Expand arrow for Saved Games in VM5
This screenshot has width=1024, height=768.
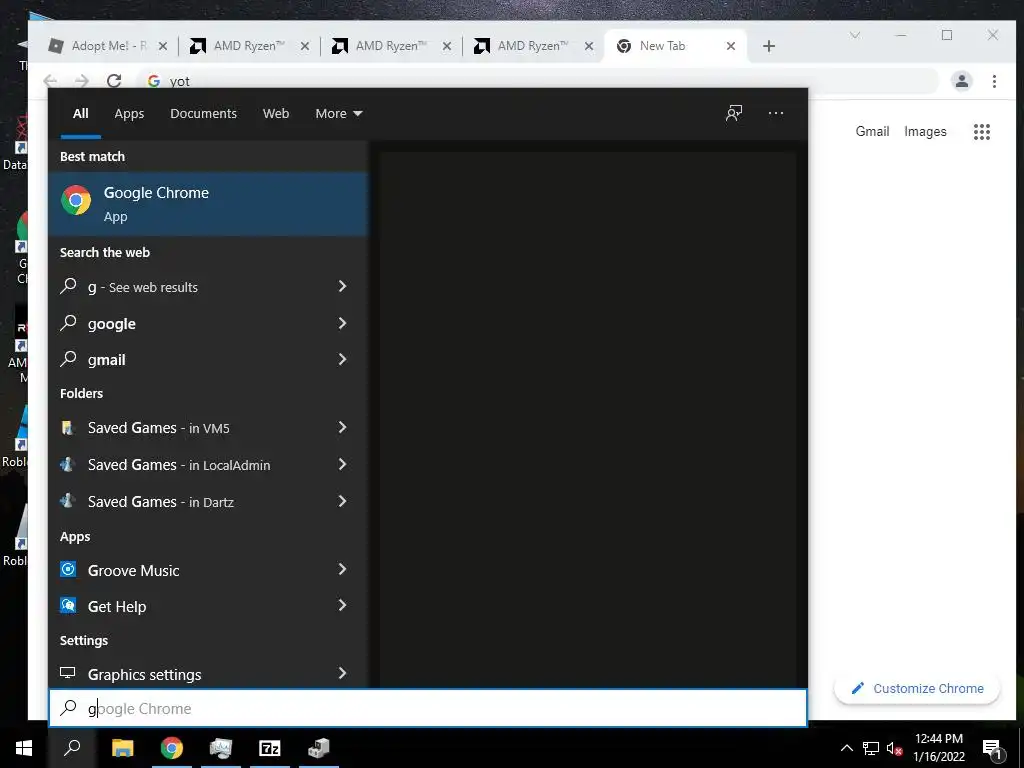tap(342, 427)
